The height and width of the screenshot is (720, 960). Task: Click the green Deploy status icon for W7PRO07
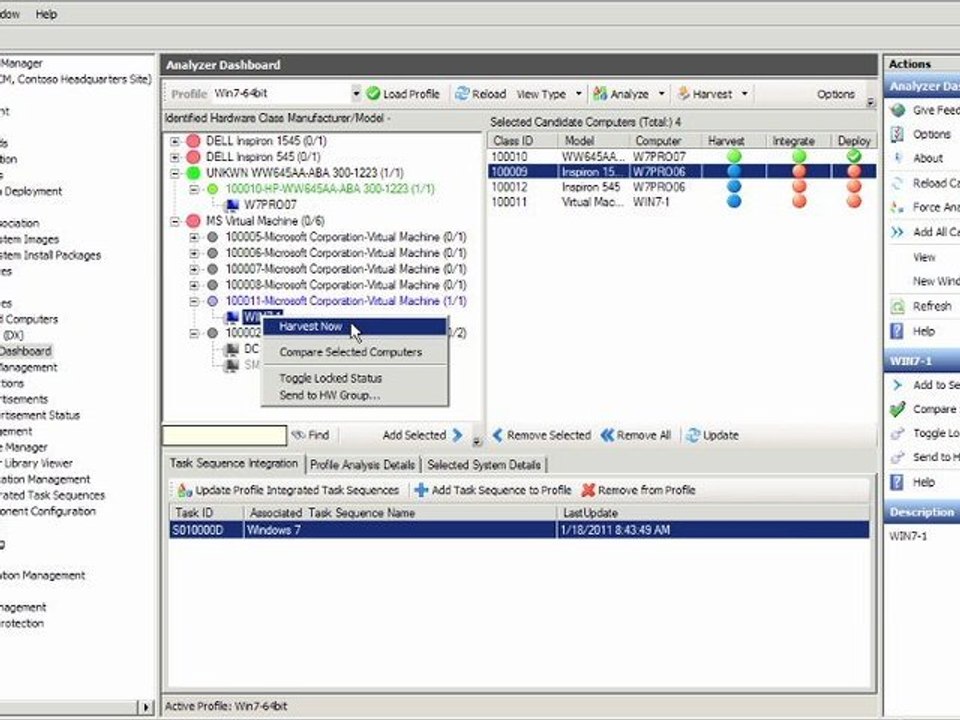pos(853,156)
